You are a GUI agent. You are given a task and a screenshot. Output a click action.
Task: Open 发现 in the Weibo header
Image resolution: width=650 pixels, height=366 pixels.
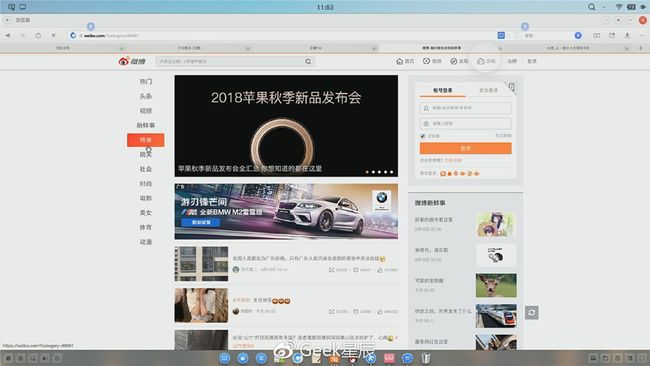[459, 61]
